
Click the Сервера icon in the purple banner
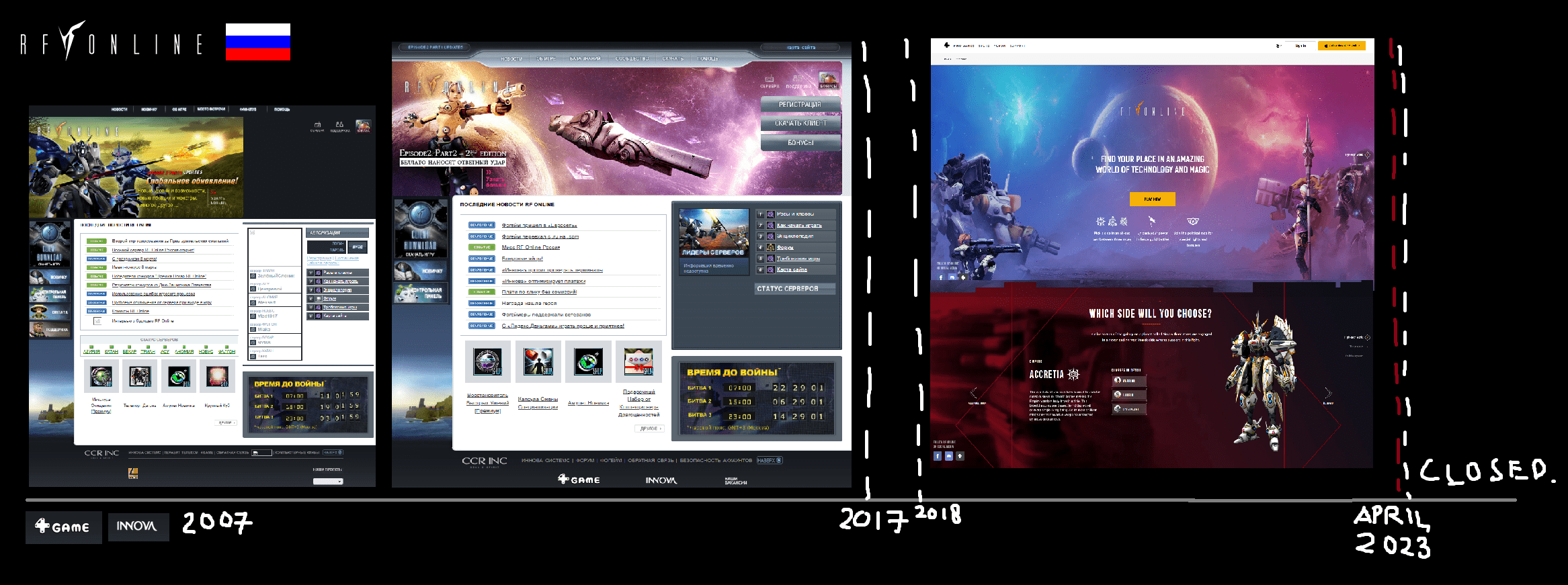[x=770, y=79]
